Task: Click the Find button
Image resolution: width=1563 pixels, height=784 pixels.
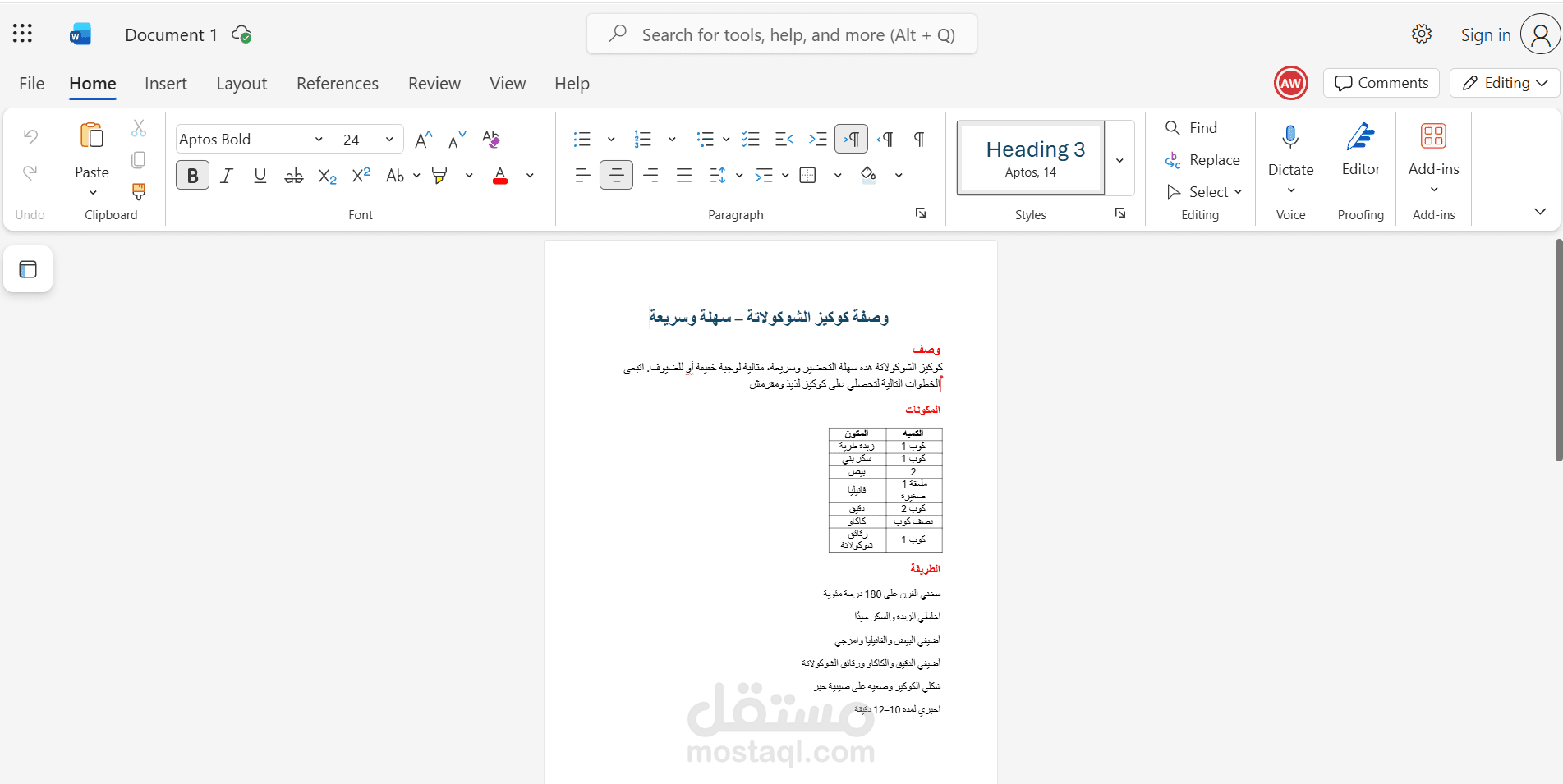Action: pyautogui.click(x=1191, y=128)
